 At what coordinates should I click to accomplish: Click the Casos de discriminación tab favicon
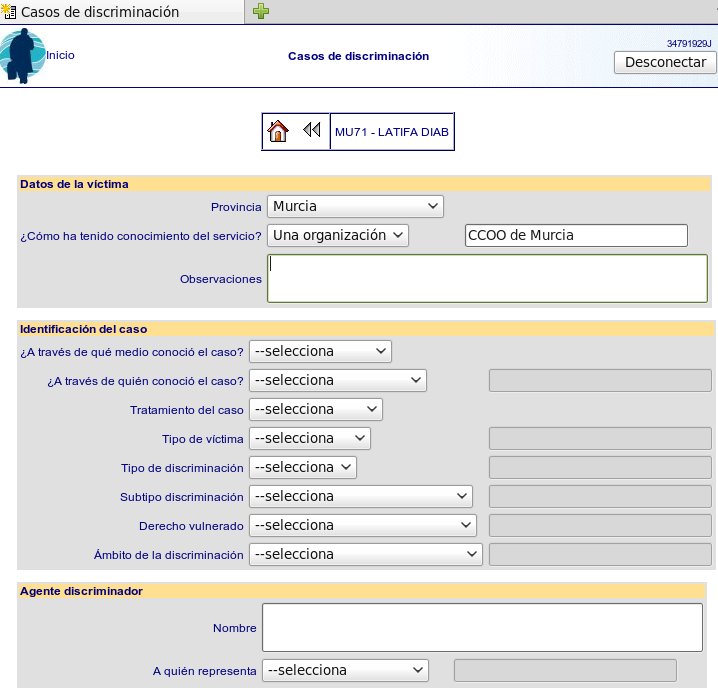pyautogui.click(x=8, y=11)
